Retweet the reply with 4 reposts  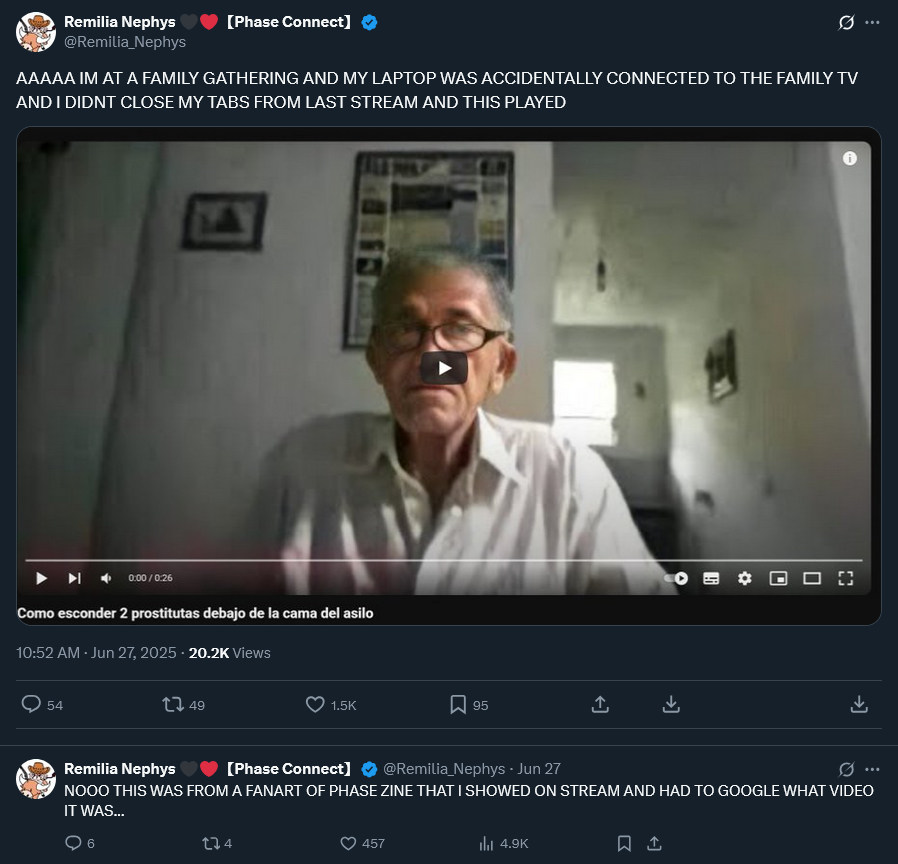(210, 843)
